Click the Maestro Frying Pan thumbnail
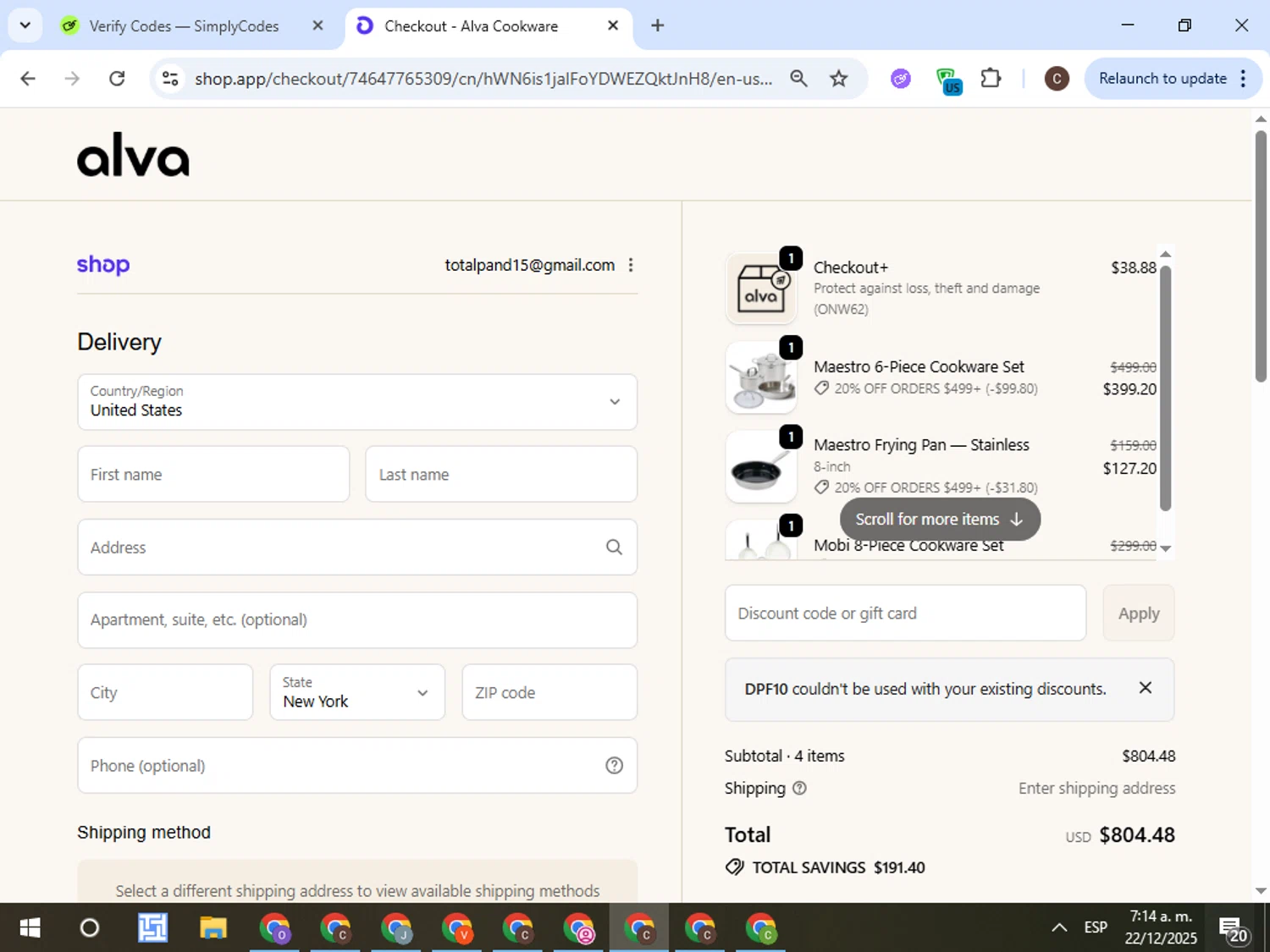Image resolution: width=1270 pixels, height=952 pixels. coord(761,466)
